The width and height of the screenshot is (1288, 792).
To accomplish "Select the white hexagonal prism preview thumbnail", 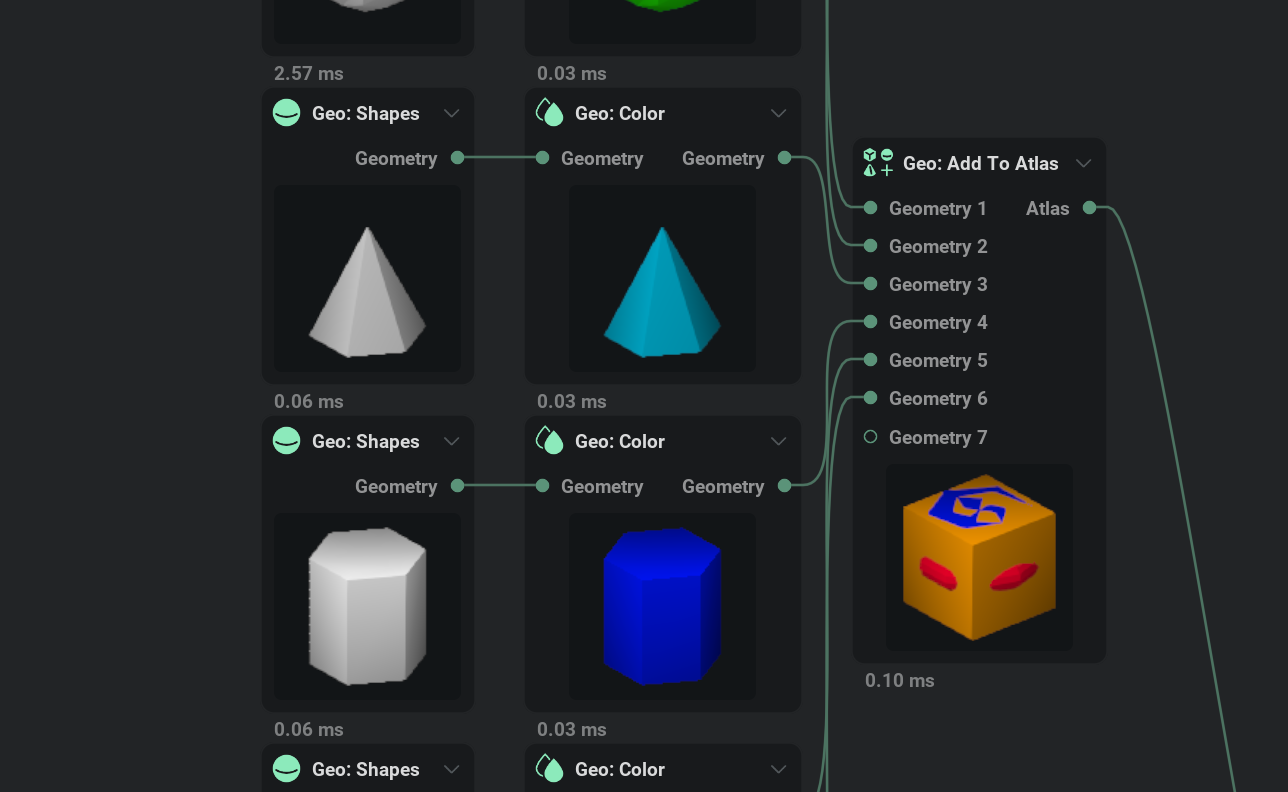I will [368, 606].
